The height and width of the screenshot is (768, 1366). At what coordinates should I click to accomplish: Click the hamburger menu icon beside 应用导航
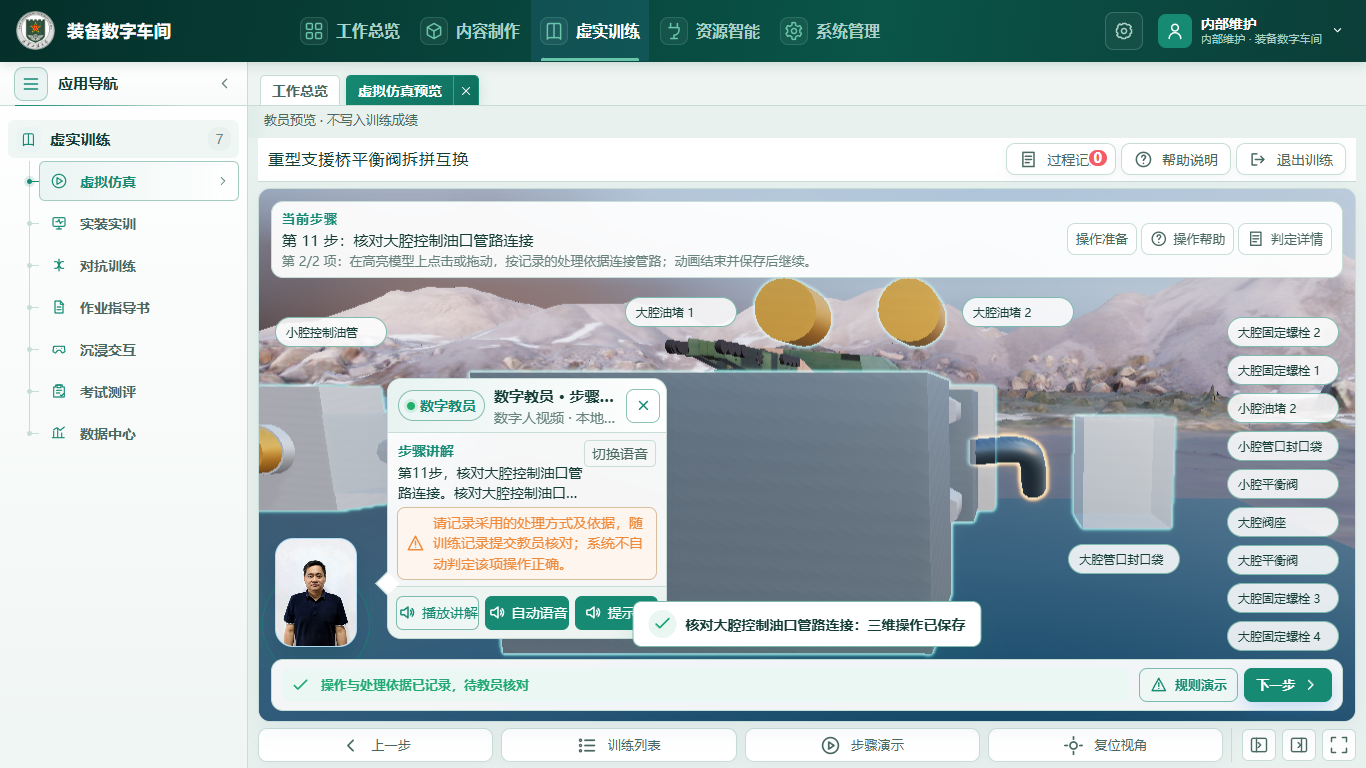(x=31, y=84)
